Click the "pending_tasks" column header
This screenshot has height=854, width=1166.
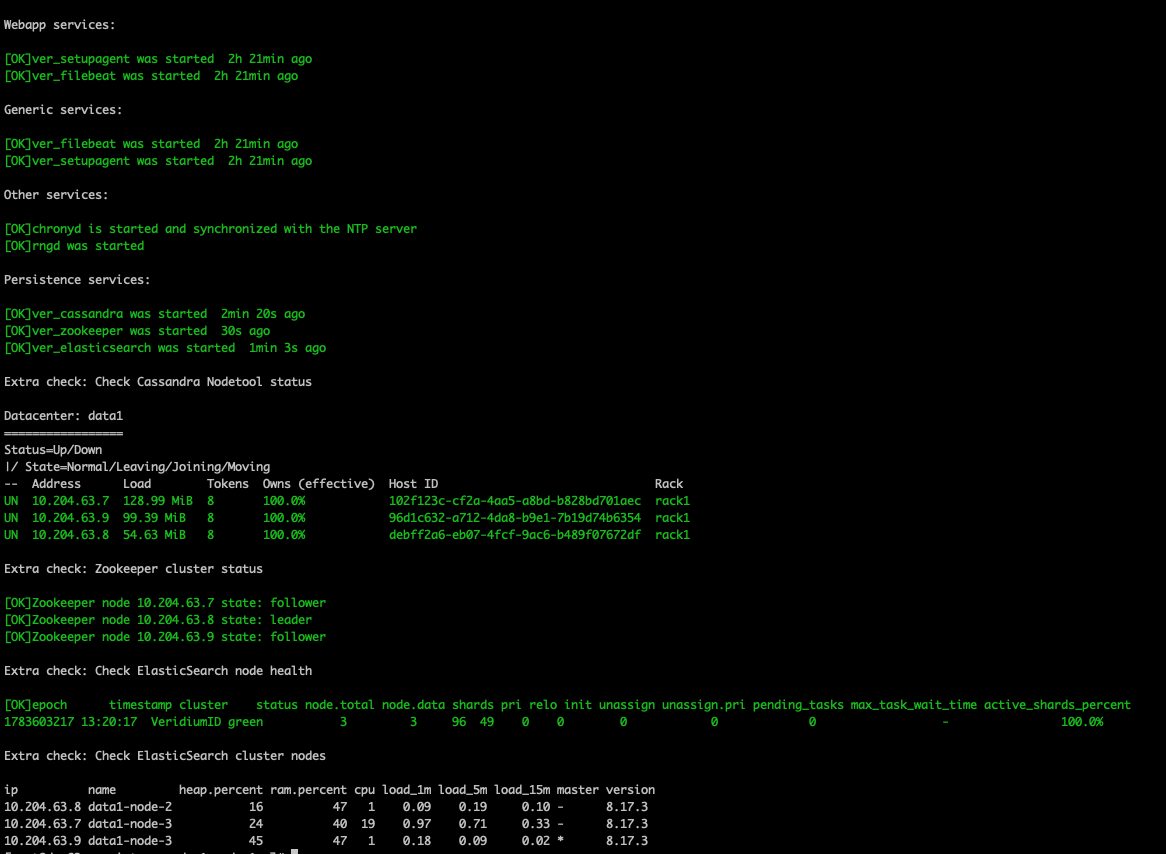point(798,705)
